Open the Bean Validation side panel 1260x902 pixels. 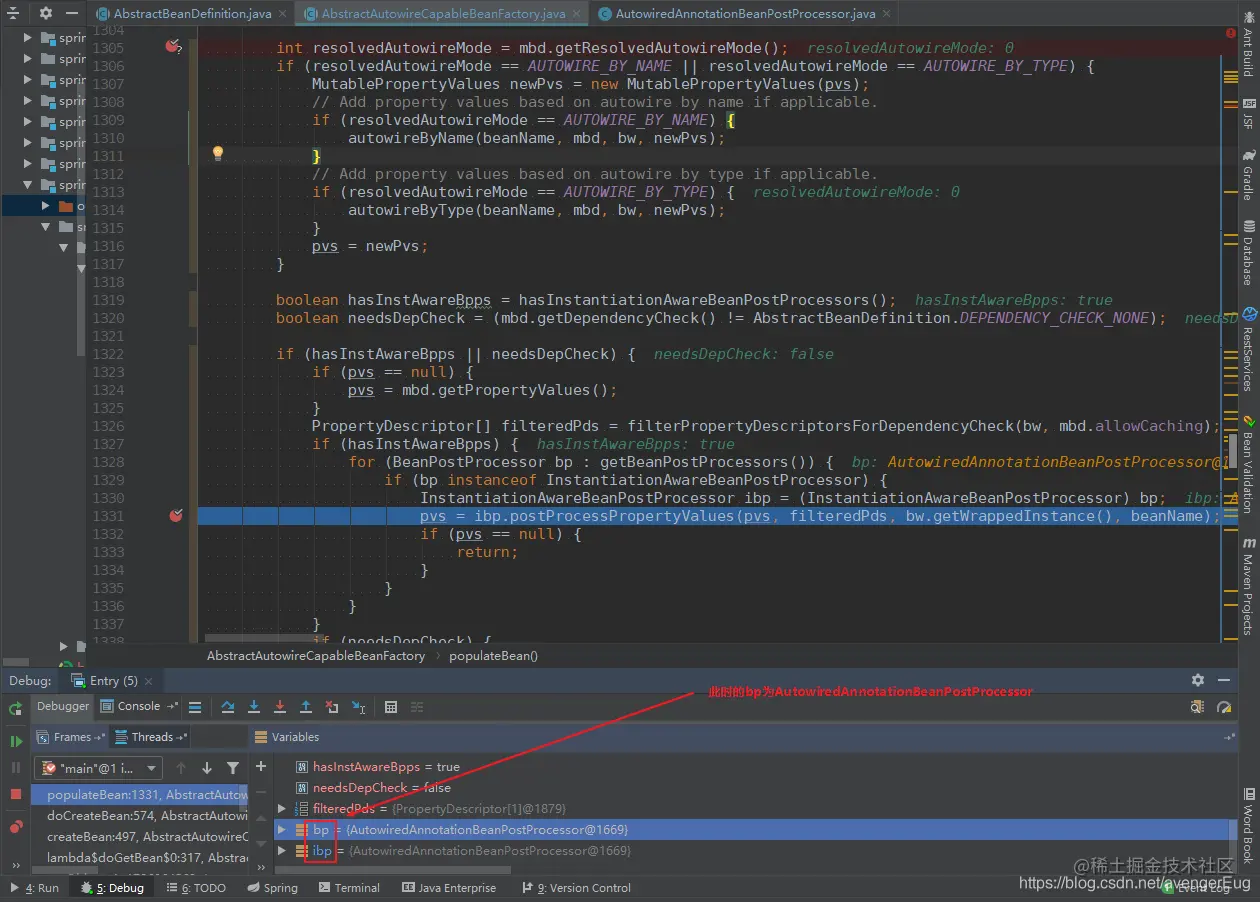coord(1248,463)
